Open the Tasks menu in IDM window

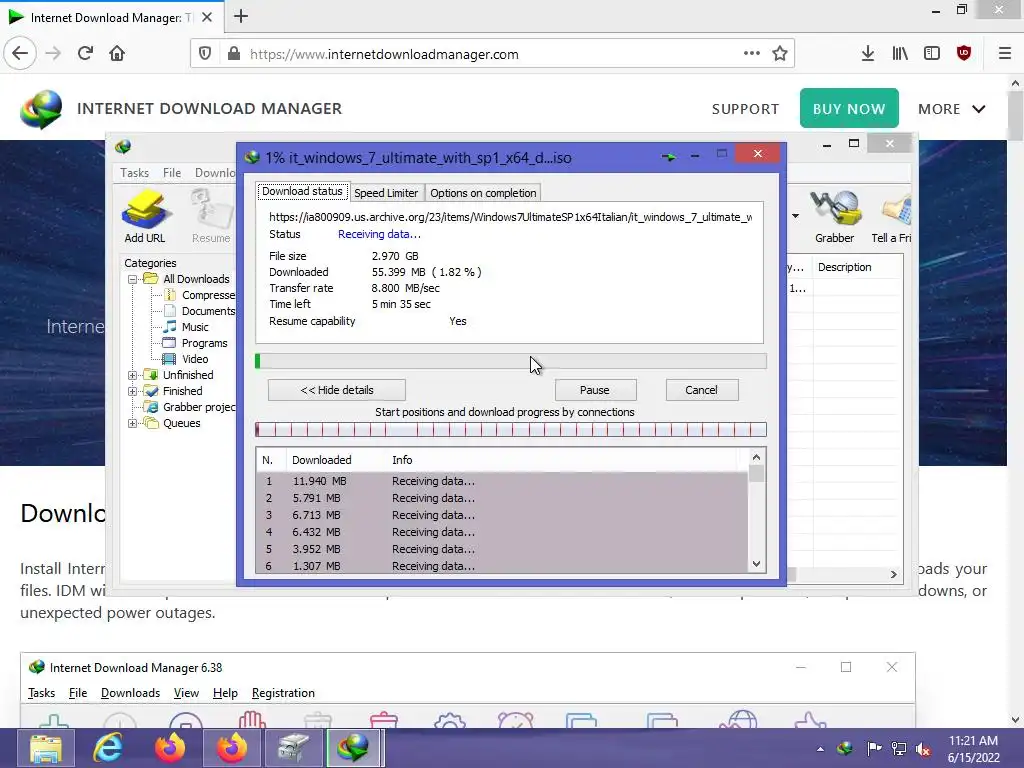[135, 172]
